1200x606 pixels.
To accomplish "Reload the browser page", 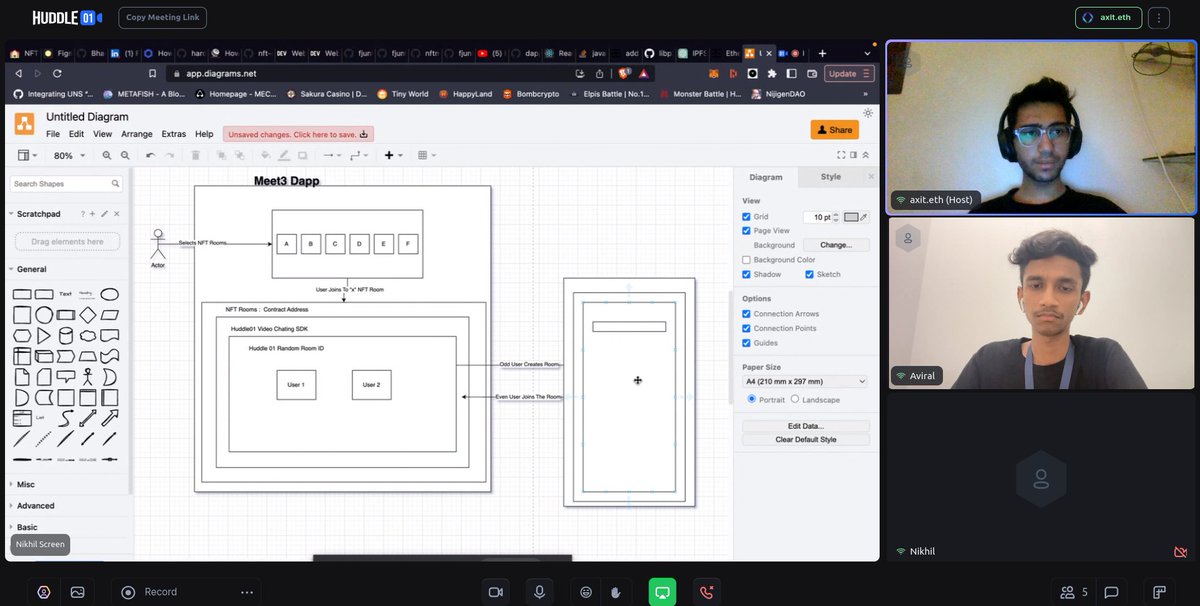I will pyautogui.click(x=57, y=73).
